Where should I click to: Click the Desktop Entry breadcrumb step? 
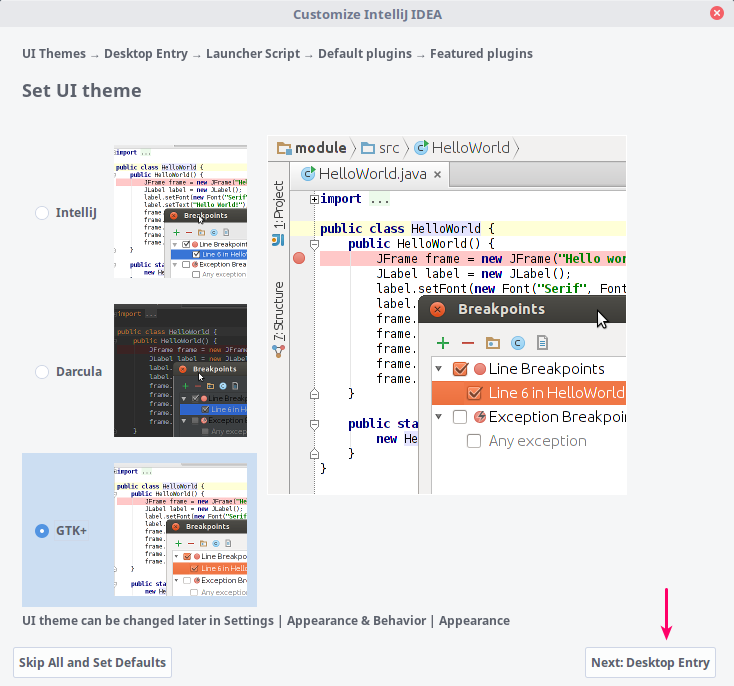[146, 54]
